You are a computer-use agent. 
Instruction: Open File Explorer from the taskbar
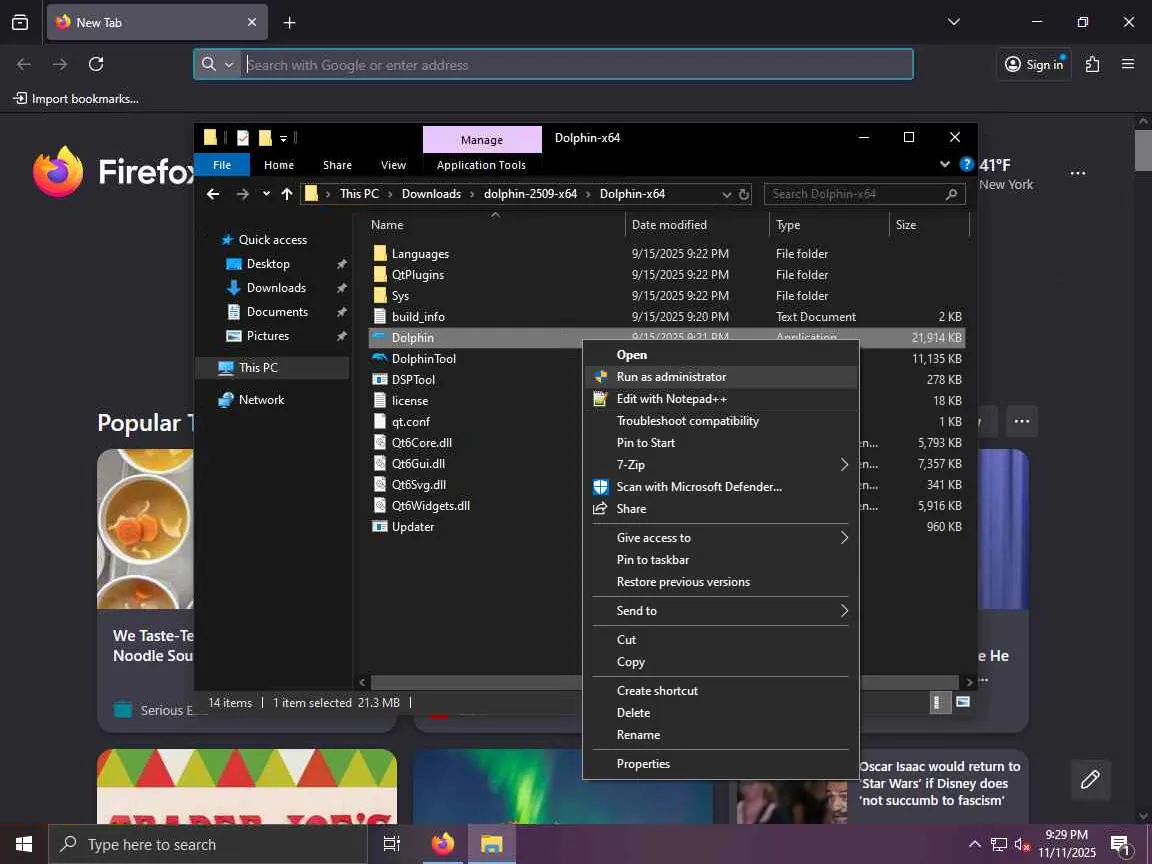tap(491, 844)
